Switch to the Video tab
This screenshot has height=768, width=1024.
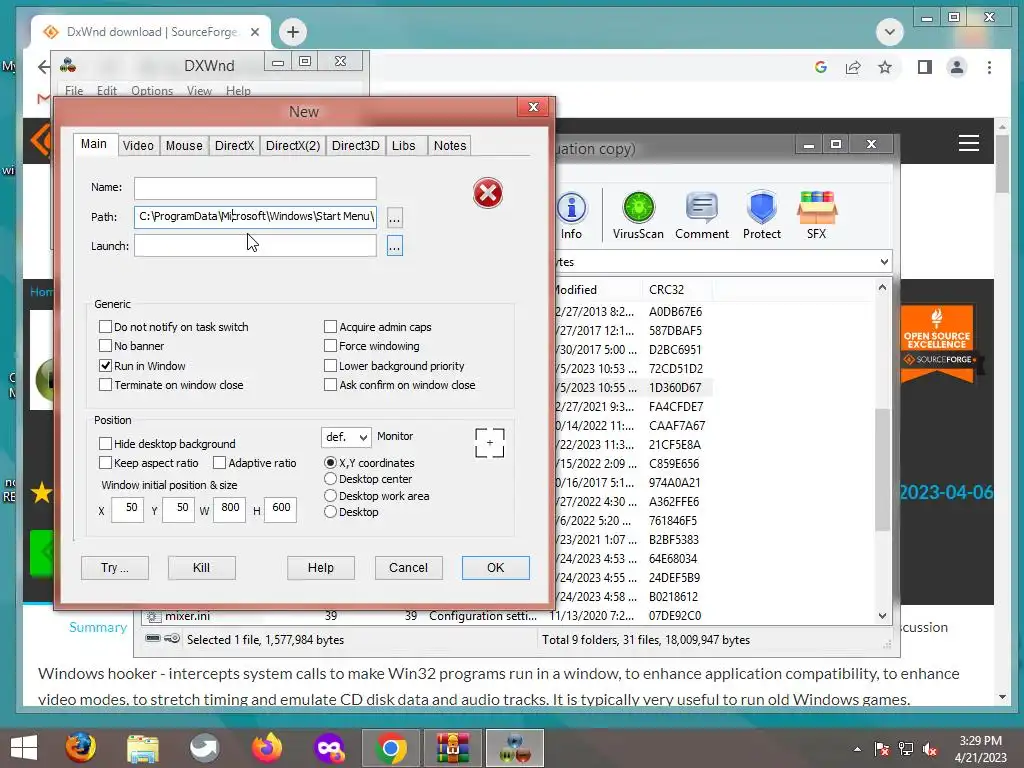click(x=138, y=146)
